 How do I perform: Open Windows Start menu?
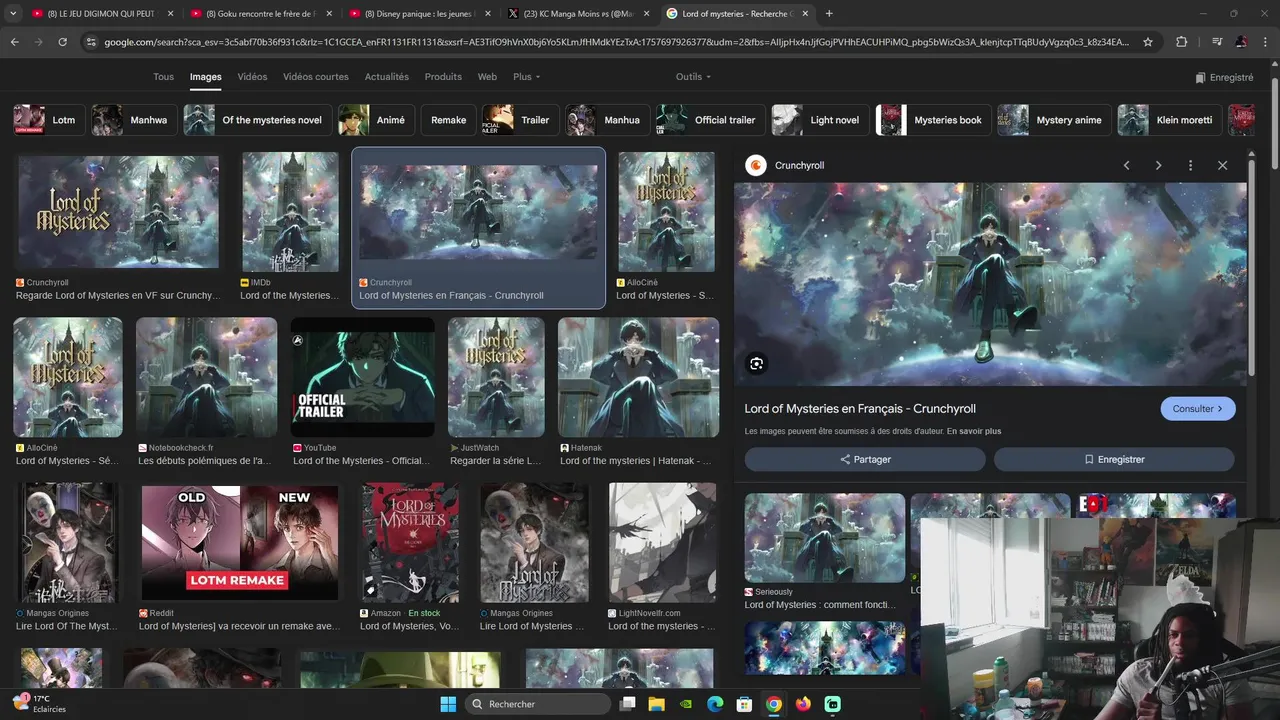point(448,704)
